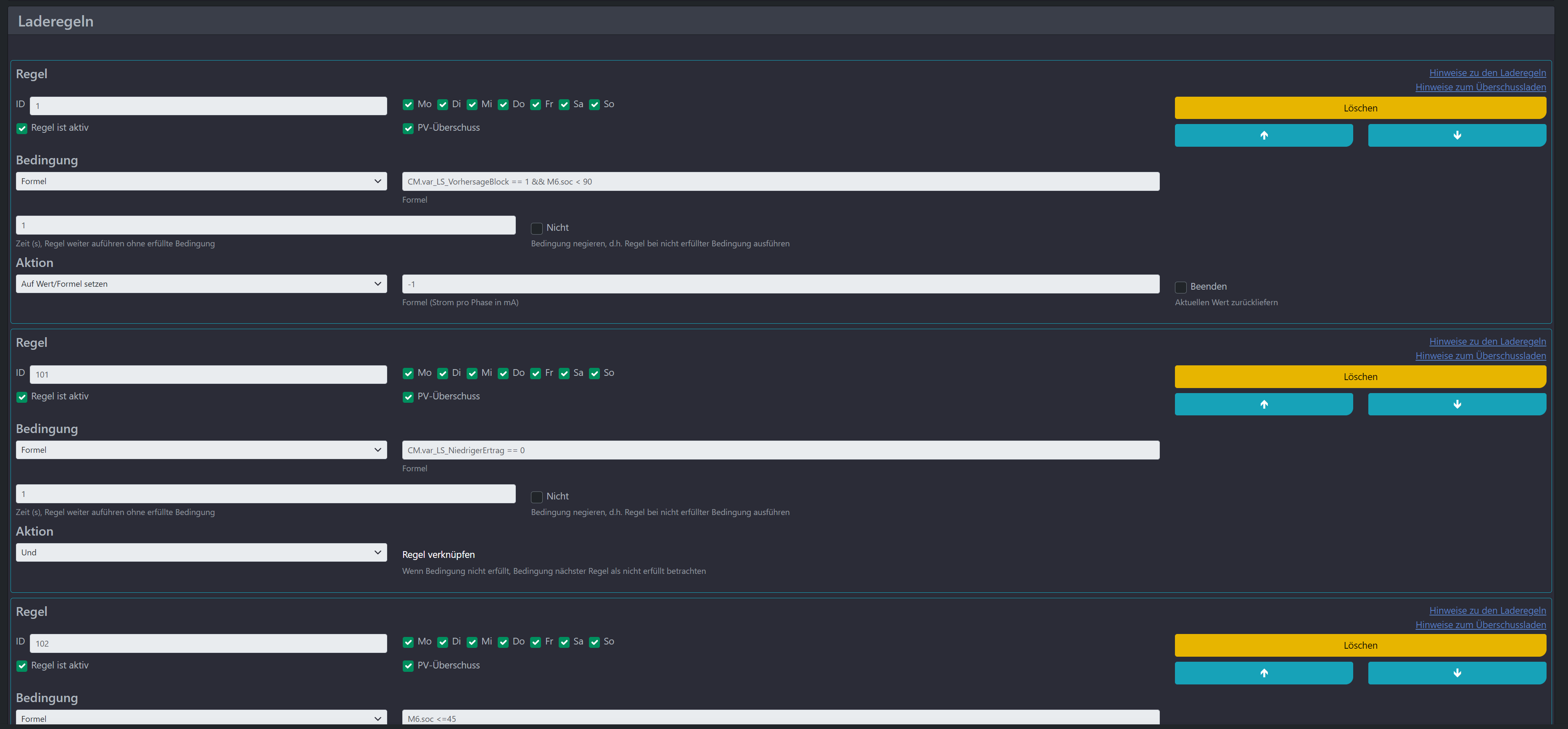Click formula field containing CM.var_LS_VorhersageBlock
The height and width of the screenshot is (729, 1568).
click(780, 181)
